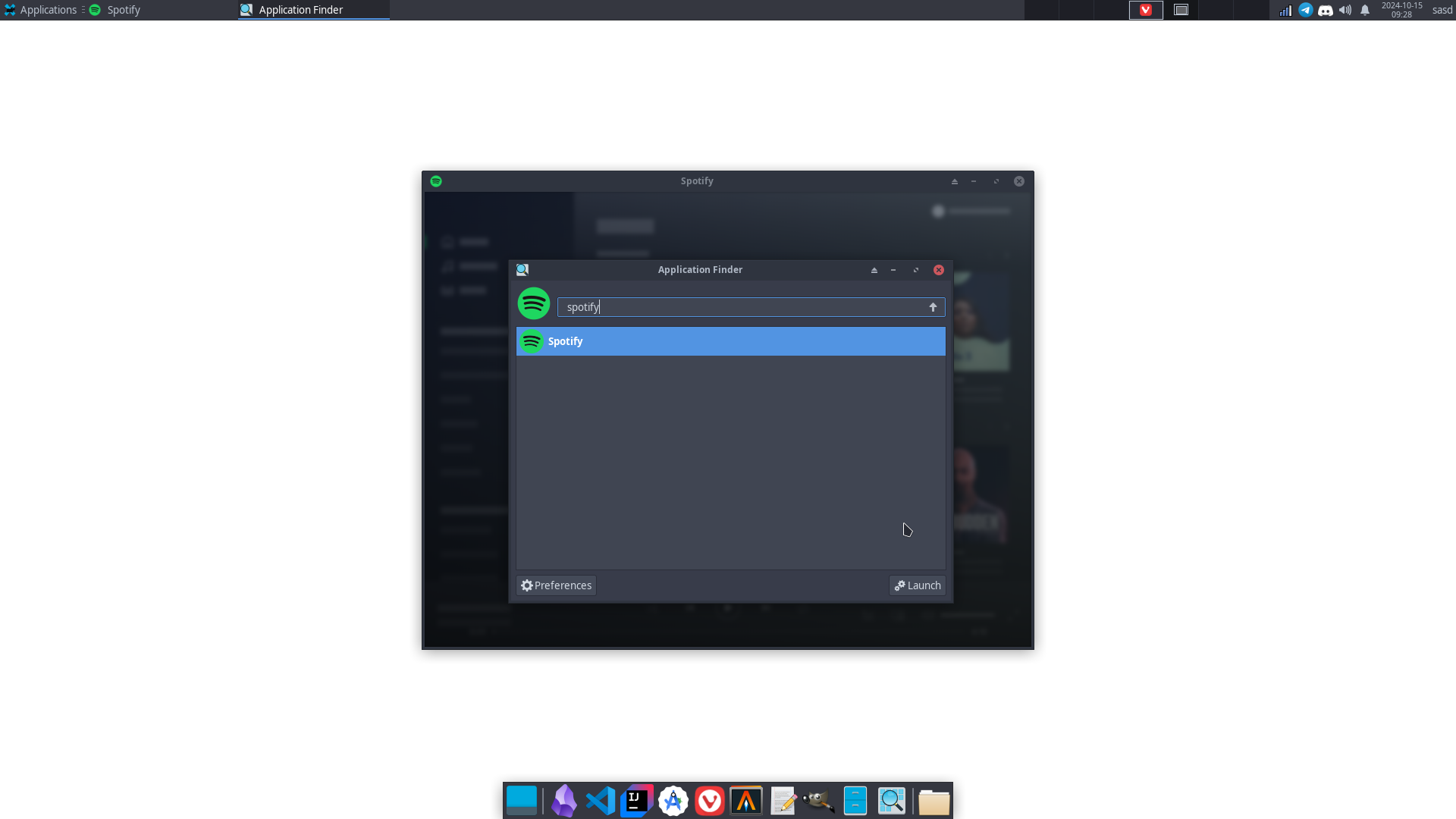
Task: Close the Spotify window
Action: click(x=1019, y=181)
